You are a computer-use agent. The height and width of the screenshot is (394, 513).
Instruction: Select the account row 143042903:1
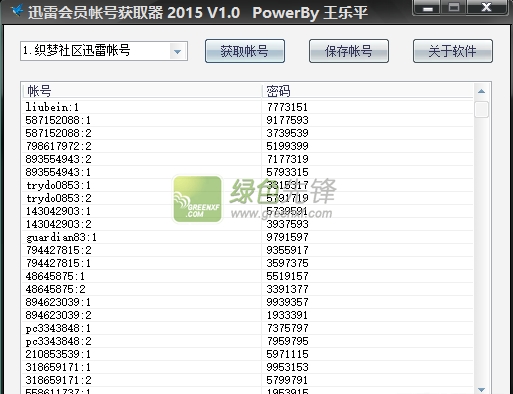pyautogui.click(x=248, y=211)
